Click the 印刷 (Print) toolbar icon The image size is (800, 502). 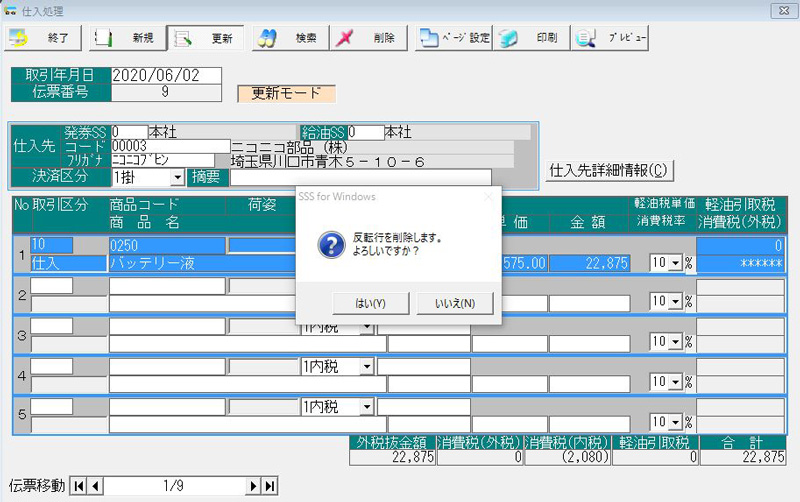click(x=532, y=39)
